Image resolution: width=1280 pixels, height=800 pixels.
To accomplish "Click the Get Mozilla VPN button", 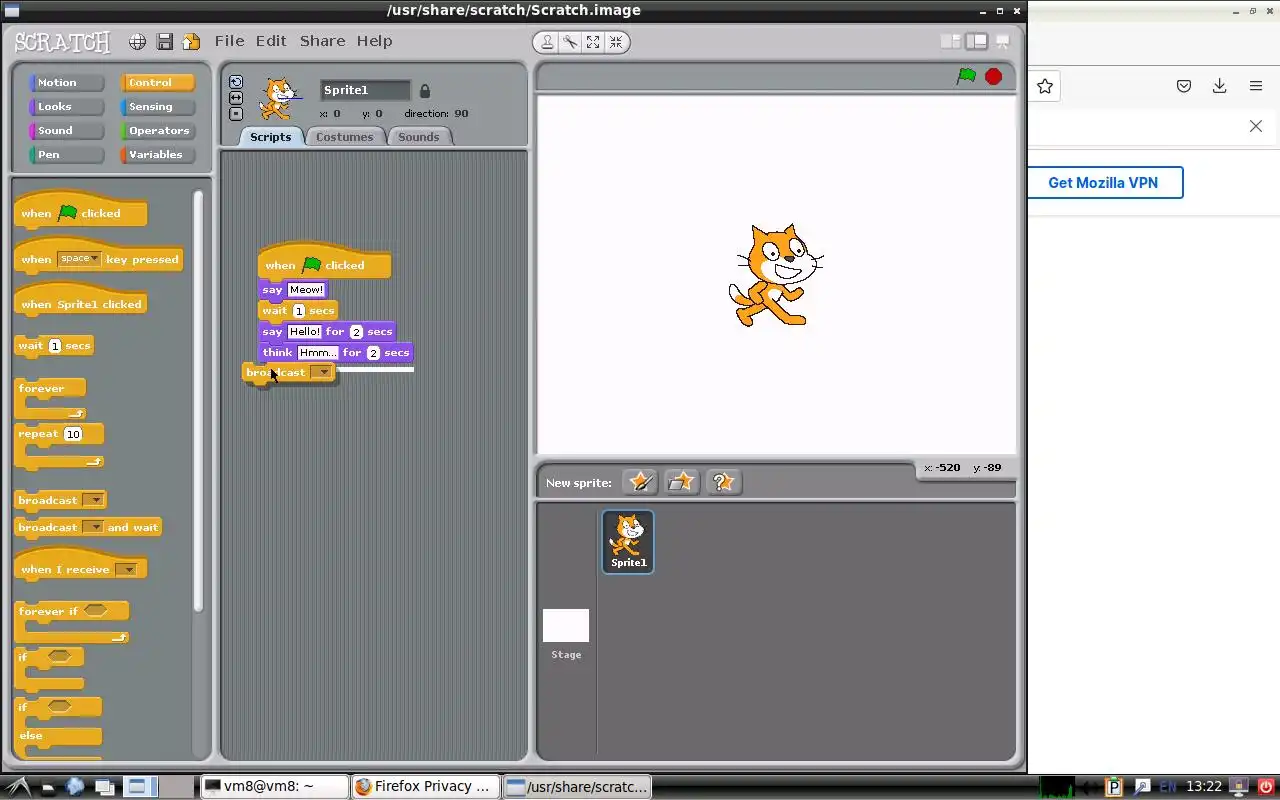I will [1103, 183].
